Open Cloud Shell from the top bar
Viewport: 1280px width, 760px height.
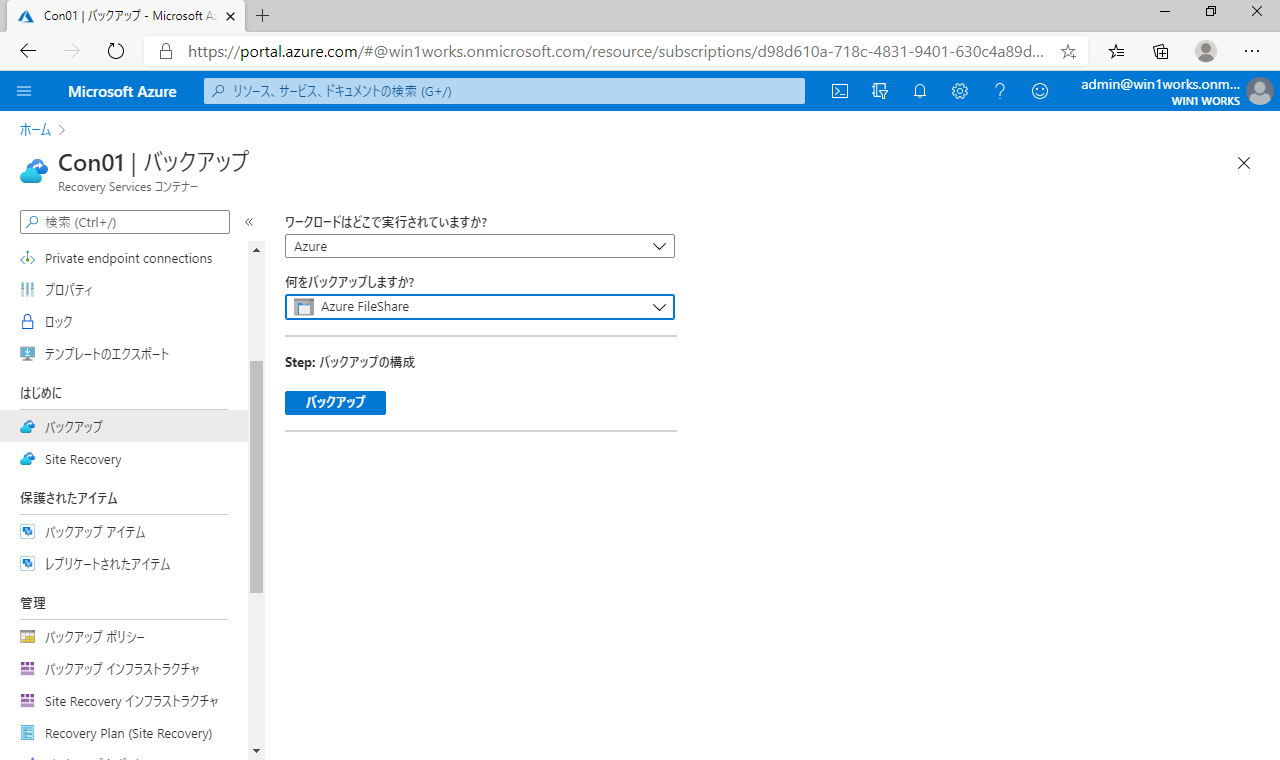pyautogui.click(x=841, y=91)
